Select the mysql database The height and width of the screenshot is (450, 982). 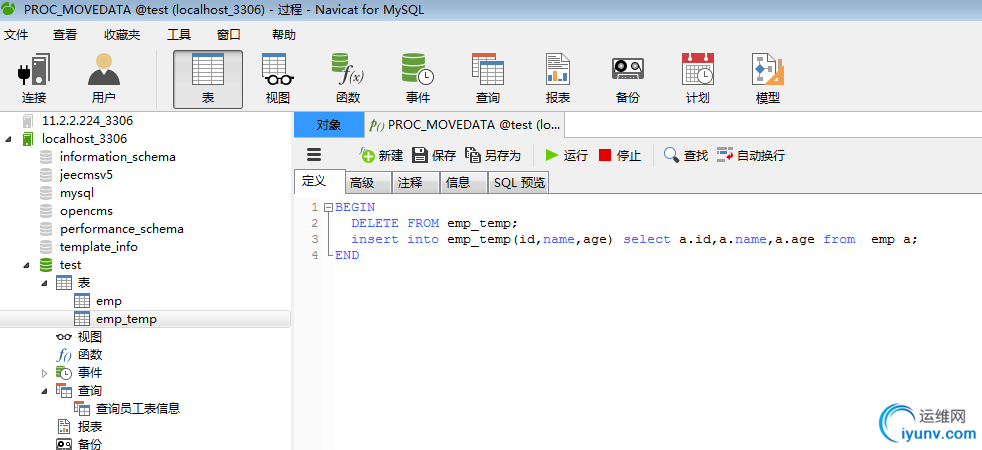click(76, 193)
